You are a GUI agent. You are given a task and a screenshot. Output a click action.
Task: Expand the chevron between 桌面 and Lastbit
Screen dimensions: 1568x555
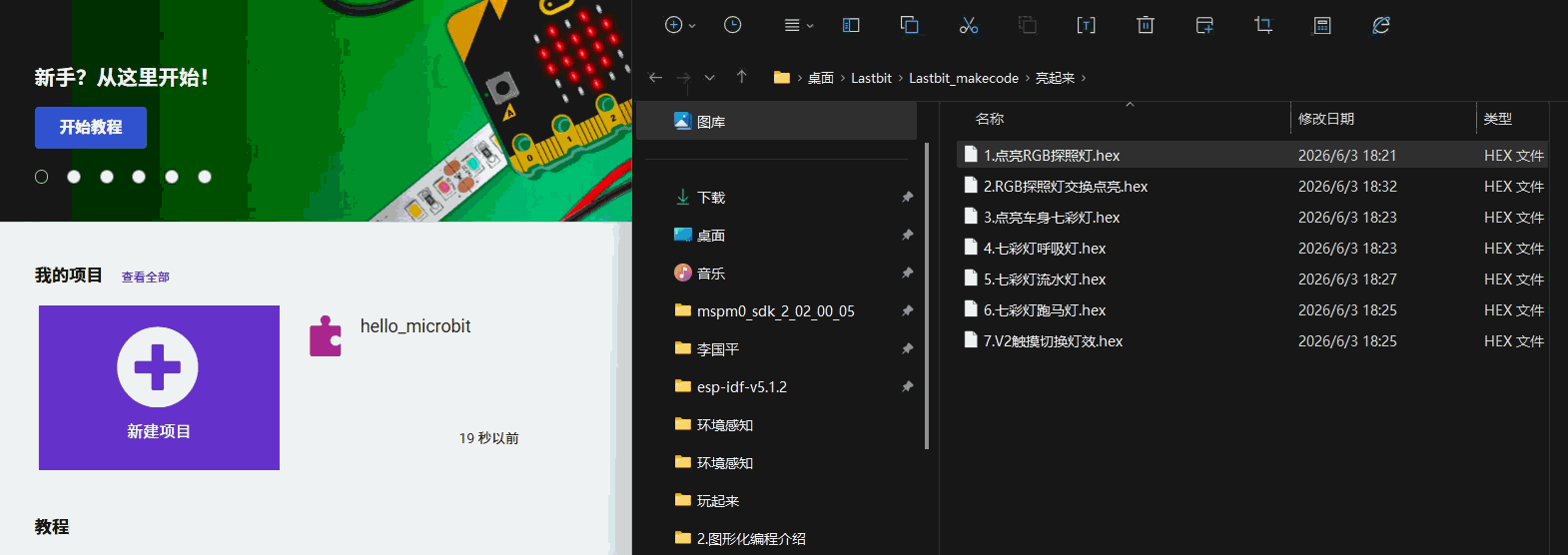[842, 78]
